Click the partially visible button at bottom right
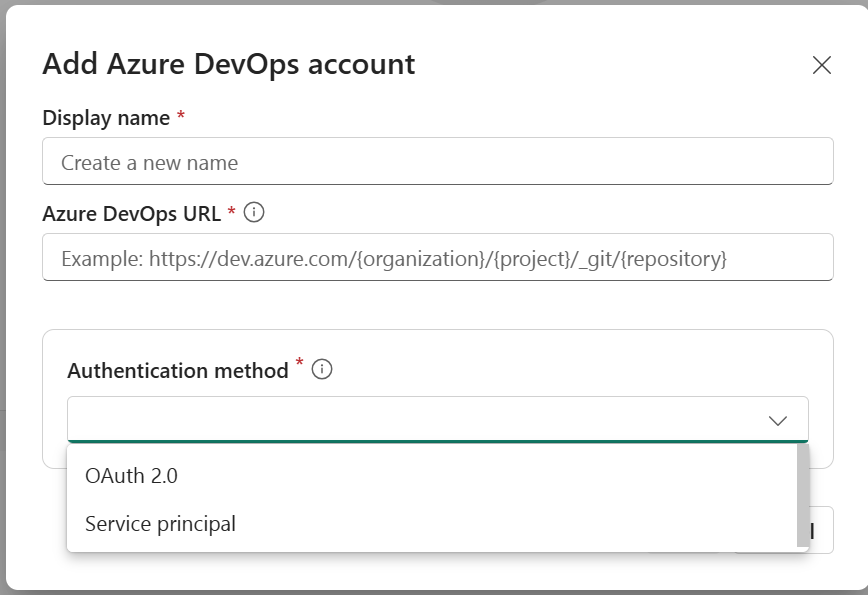The image size is (868, 595). tap(810, 529)
